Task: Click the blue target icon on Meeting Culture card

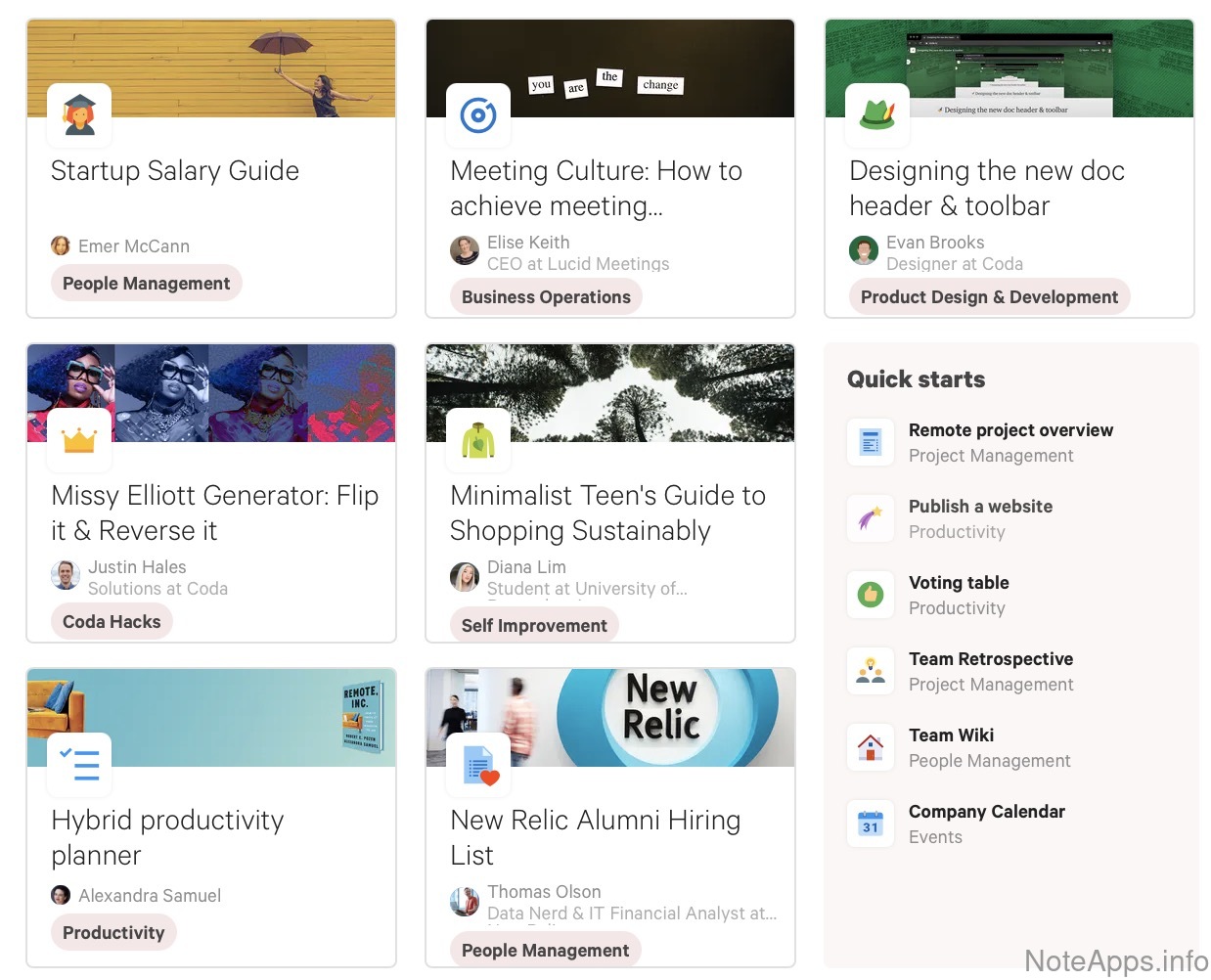Action: click(478, 115)
